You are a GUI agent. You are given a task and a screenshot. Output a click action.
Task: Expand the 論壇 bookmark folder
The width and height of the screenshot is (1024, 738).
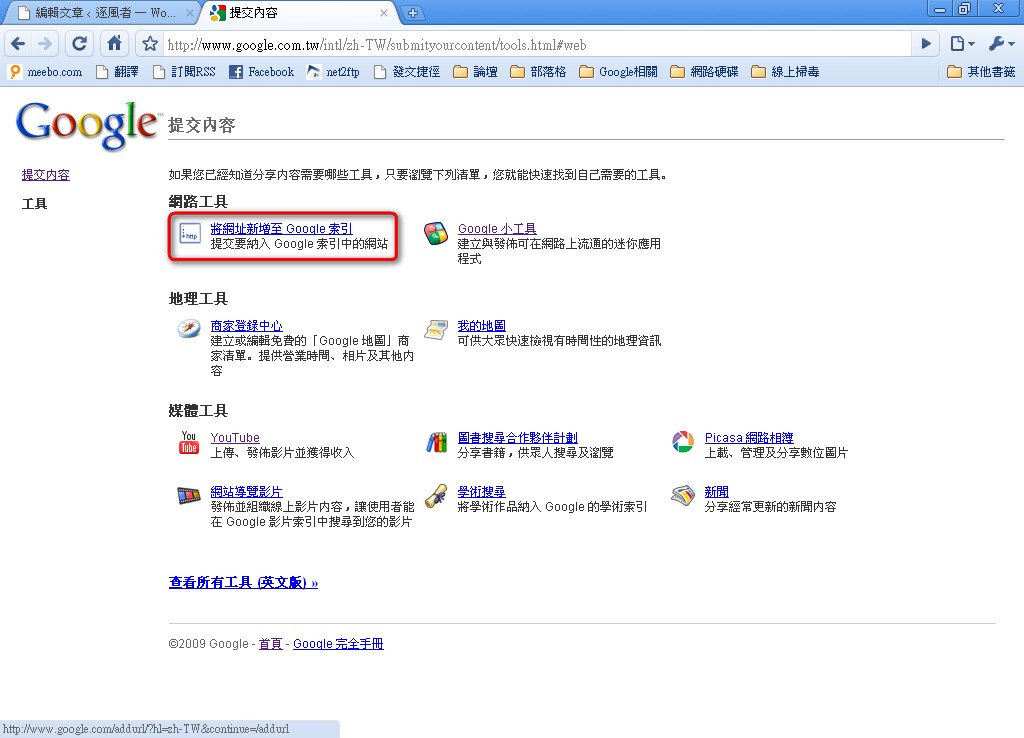click(x=475, y=72)
